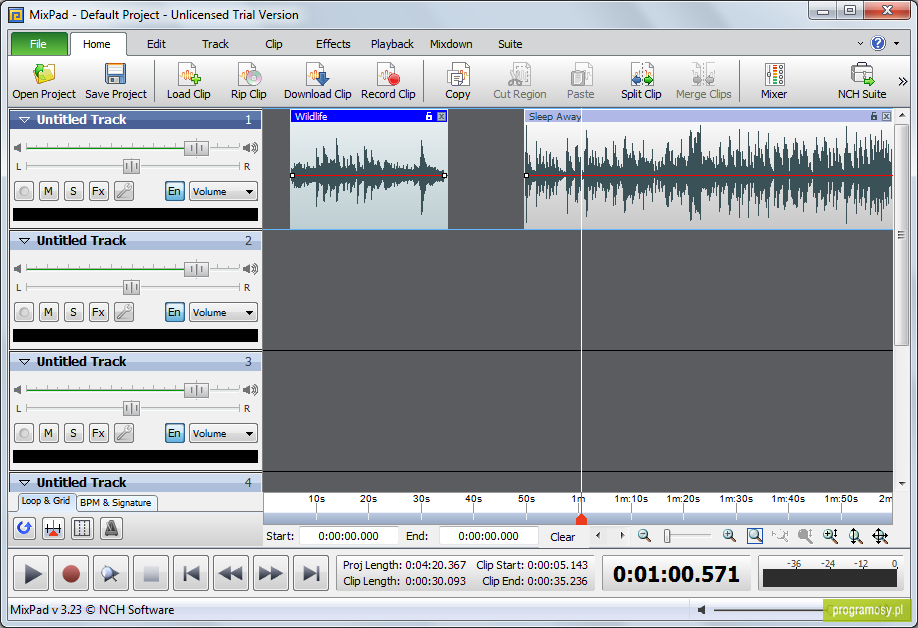
Task: Click the vertical zoom in icon
Action: click(x=830, y=536)
